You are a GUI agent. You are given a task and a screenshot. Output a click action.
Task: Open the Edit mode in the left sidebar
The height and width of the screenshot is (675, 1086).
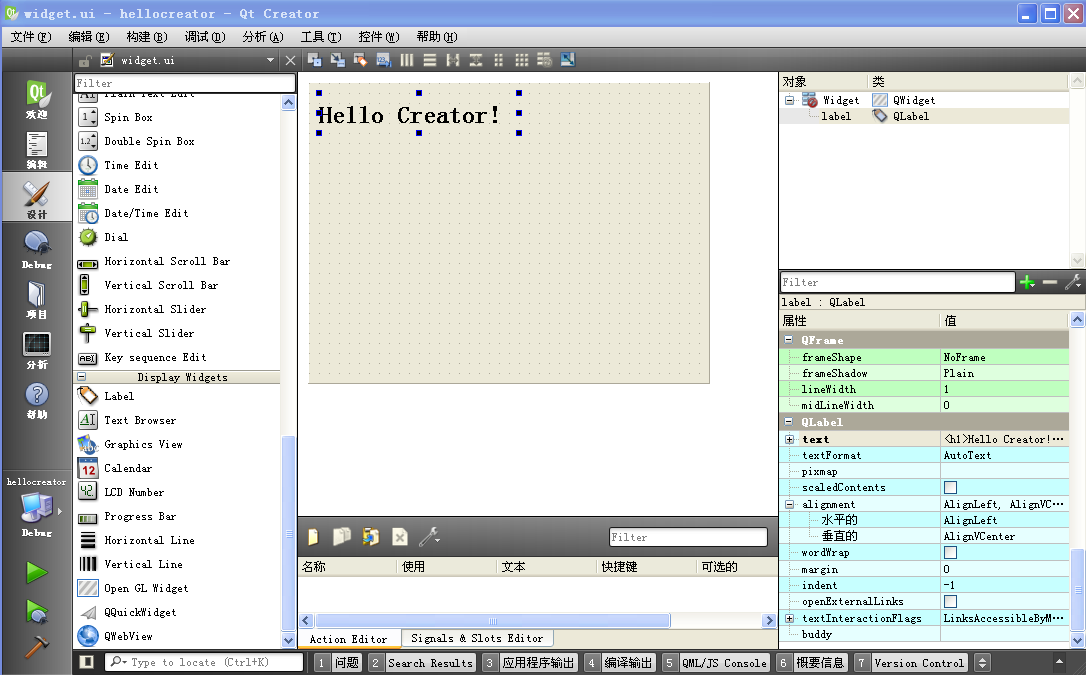point(37,150)
